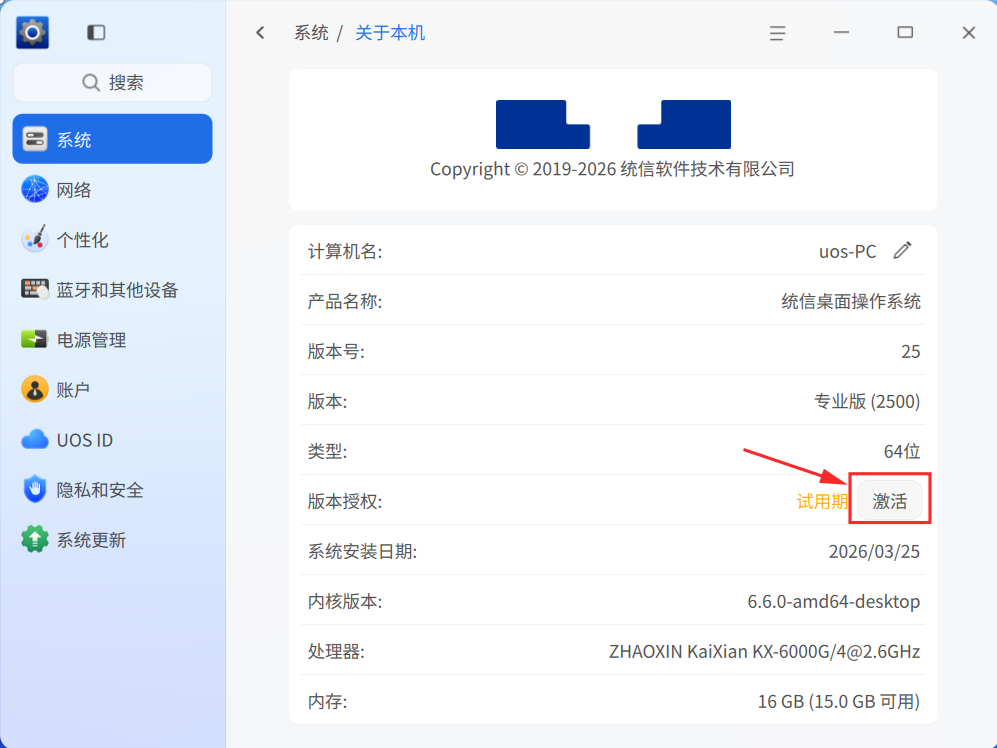
Task: Click the 系统安装日期: label
Action: click(x=362, y=551)
